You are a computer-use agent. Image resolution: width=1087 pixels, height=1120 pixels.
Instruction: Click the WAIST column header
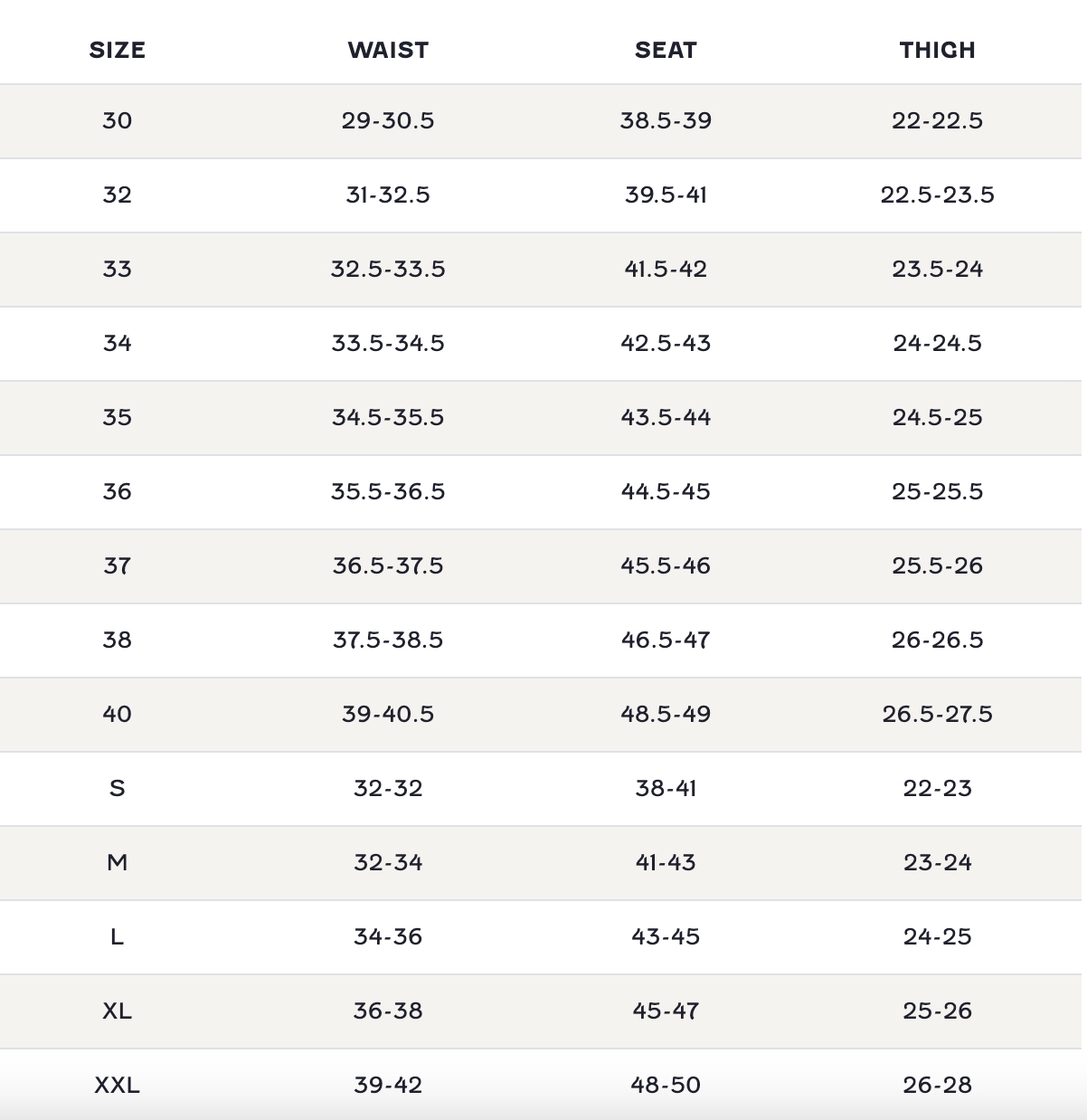point(388,50)
